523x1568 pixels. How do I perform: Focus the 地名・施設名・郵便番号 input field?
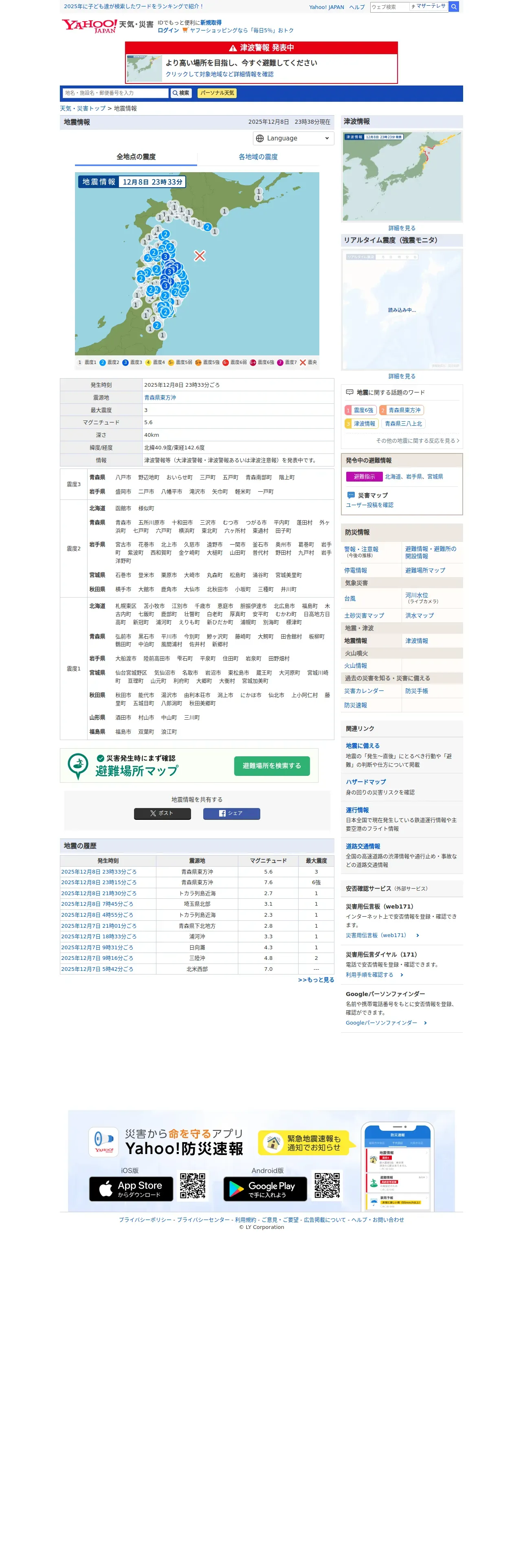[x=115, y=93]
